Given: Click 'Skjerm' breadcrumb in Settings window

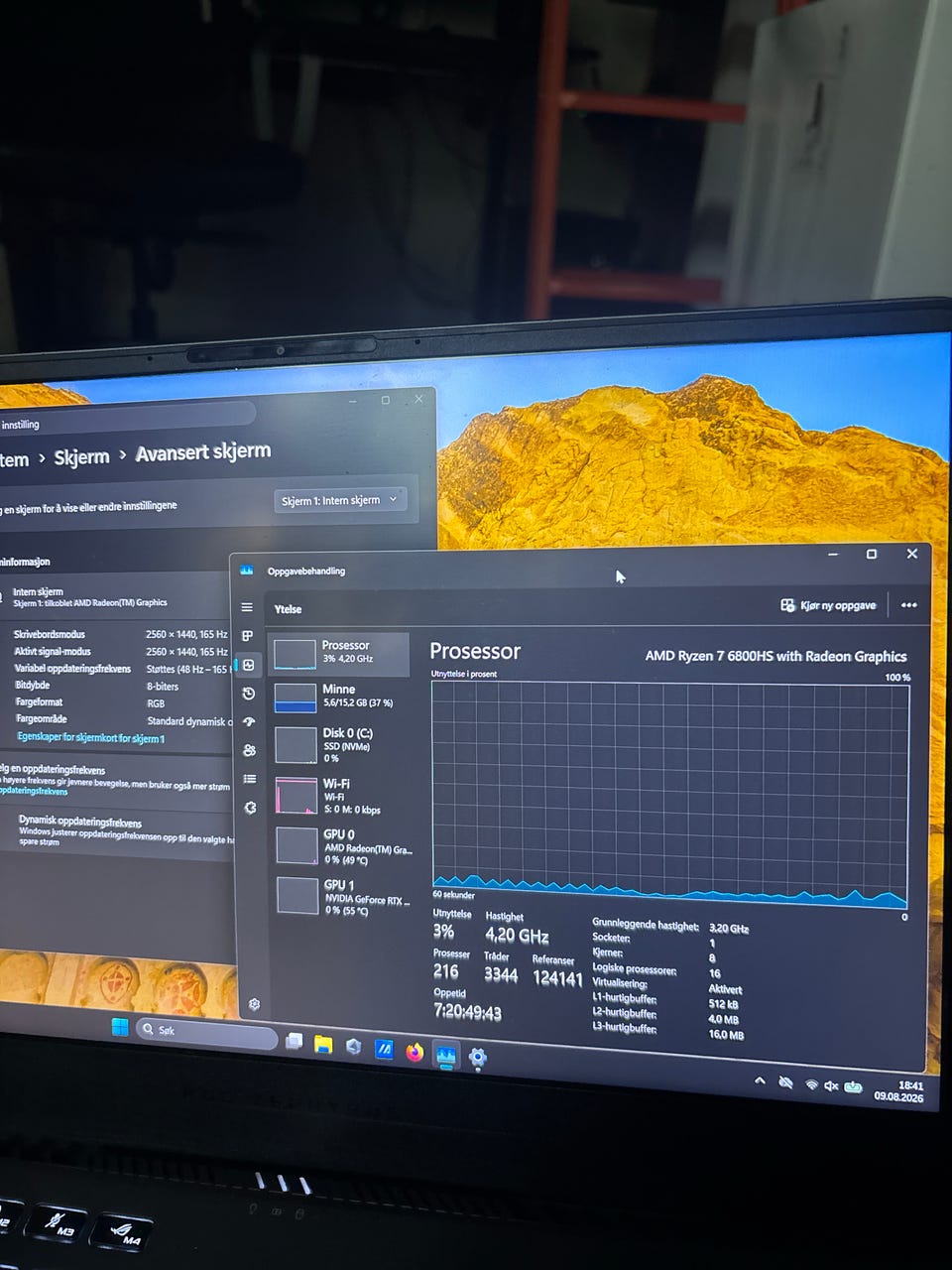Looking at the screenshot, I should pyautogui.click(x=81, y=456).
